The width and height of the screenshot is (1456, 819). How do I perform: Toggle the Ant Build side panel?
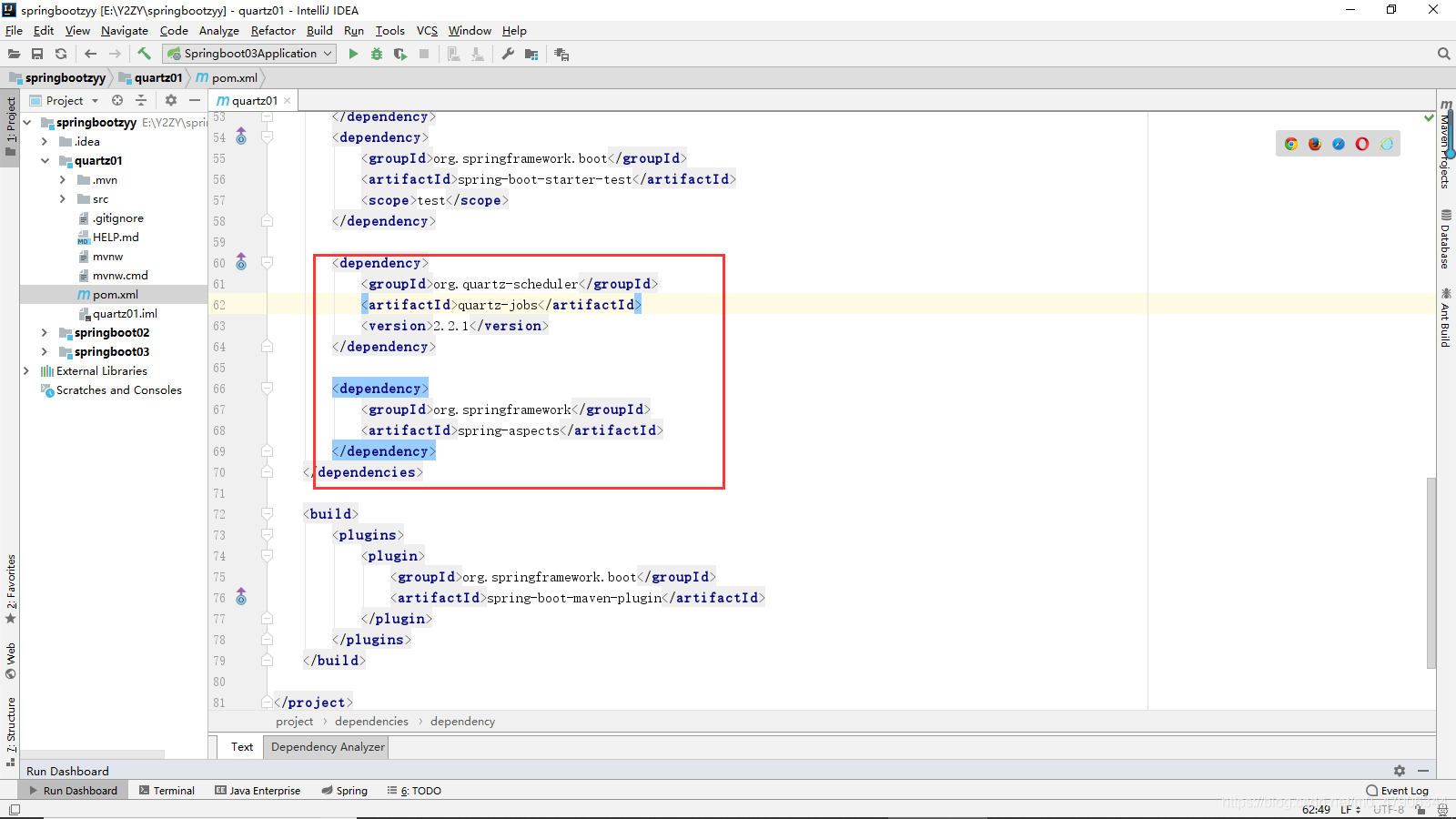tap(1446, 317)
